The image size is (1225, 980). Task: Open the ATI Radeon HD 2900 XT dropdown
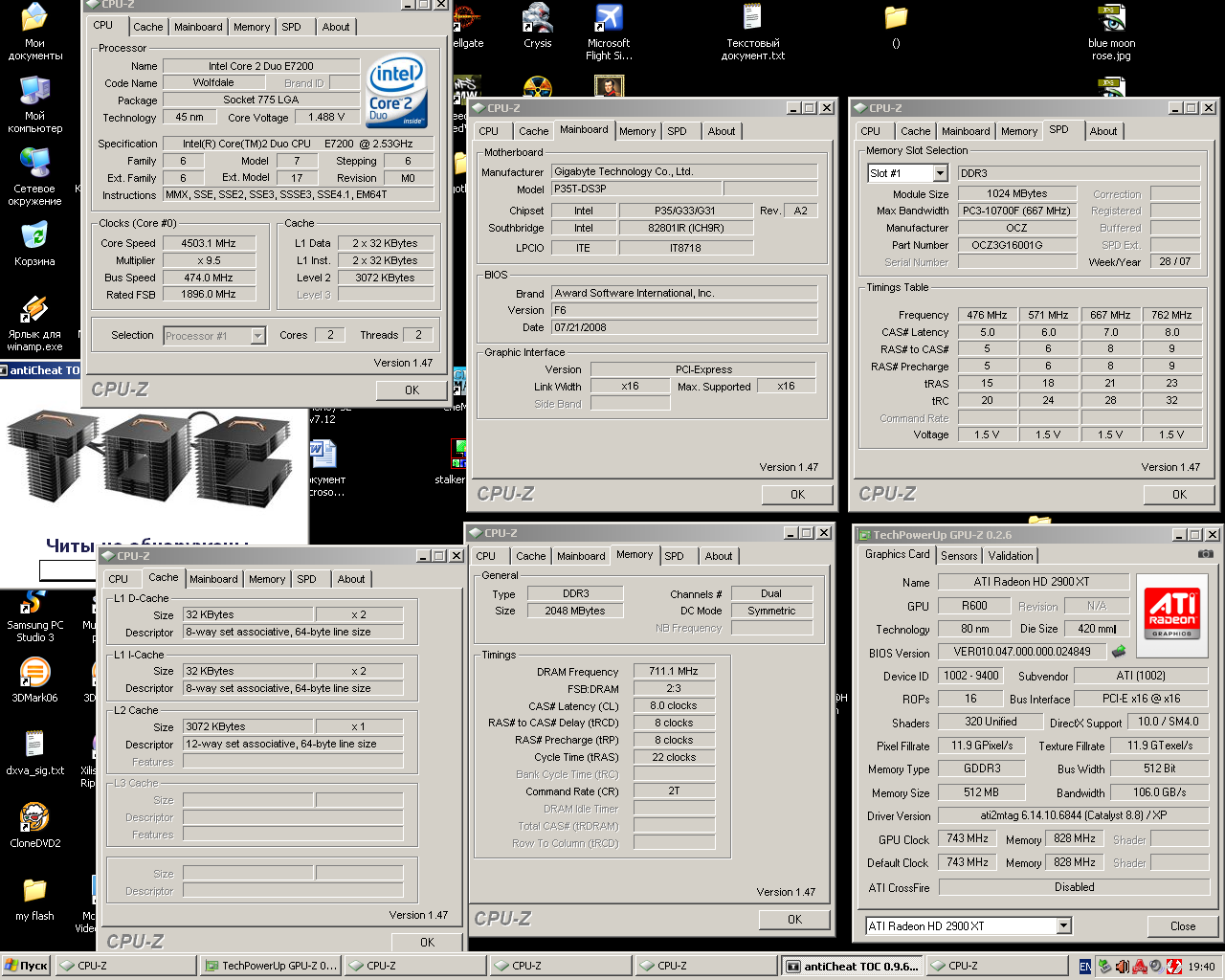point(1063,925)
